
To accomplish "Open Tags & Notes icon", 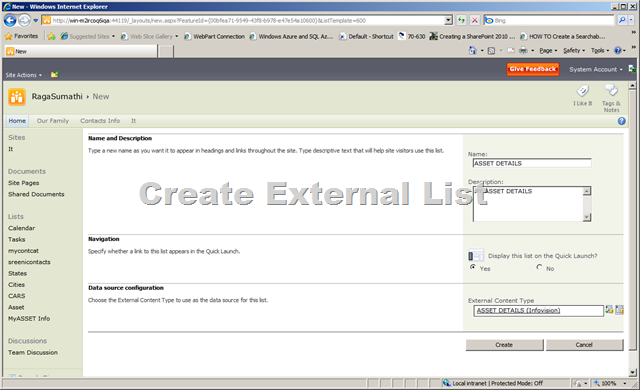I will coord(611,90).
